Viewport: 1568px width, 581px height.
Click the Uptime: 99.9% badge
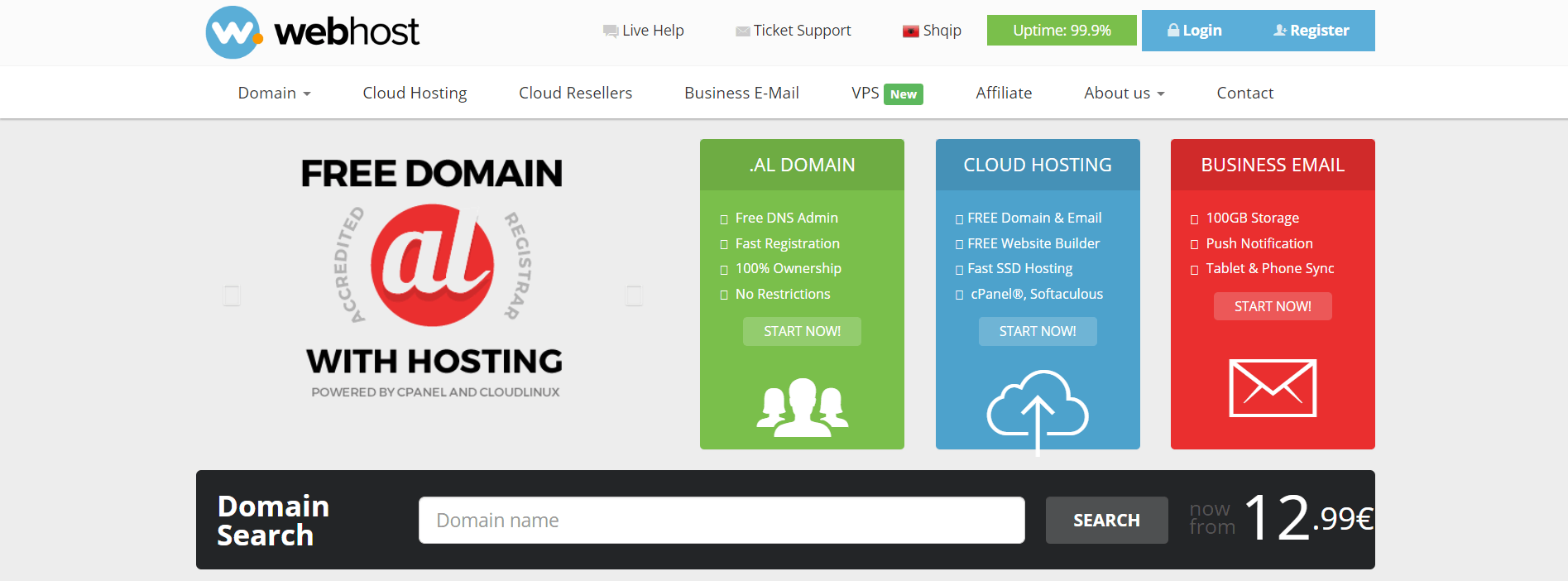point(1062,31)
